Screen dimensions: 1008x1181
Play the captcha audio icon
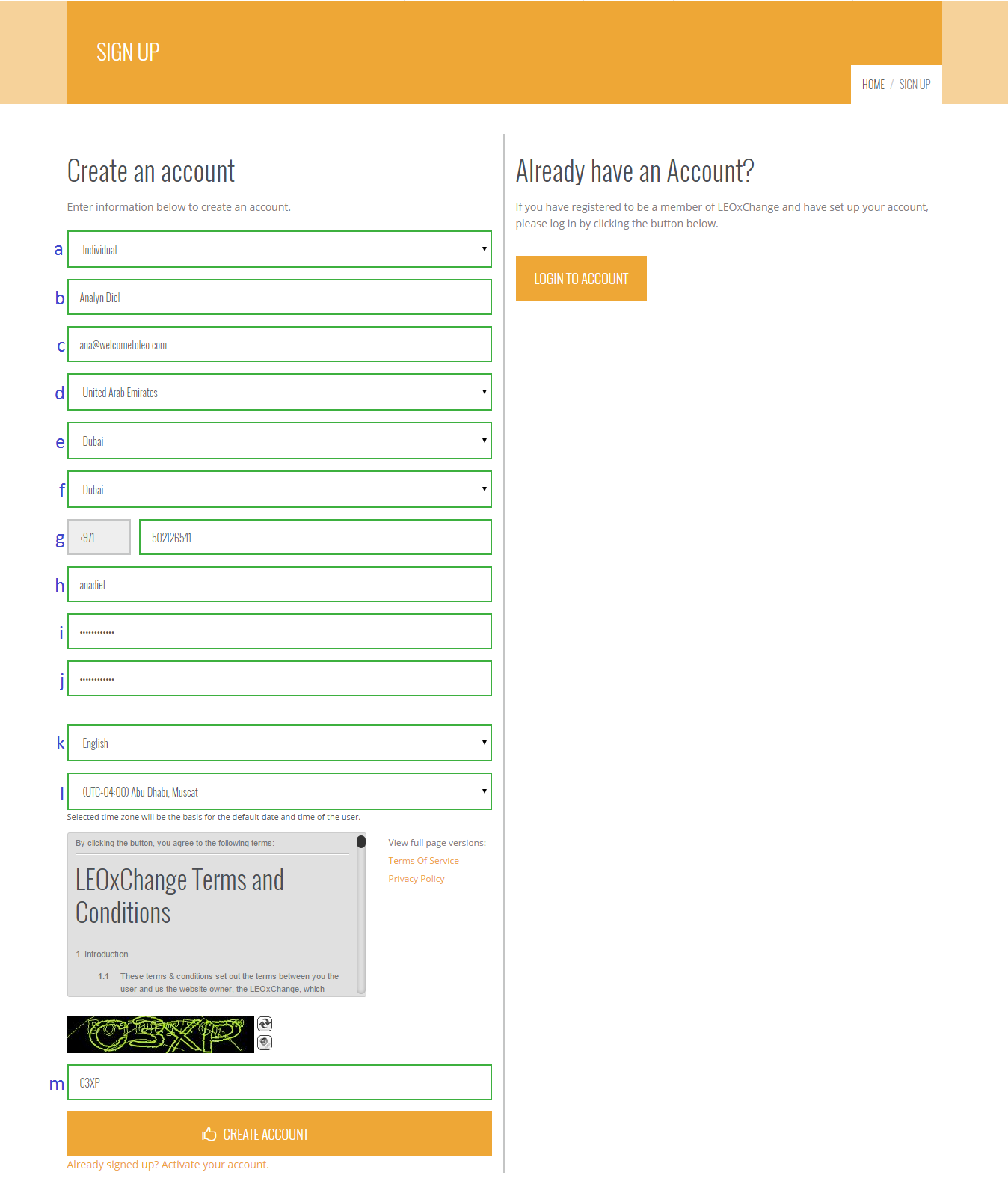pyautogui.click(x=265, y=1043)
